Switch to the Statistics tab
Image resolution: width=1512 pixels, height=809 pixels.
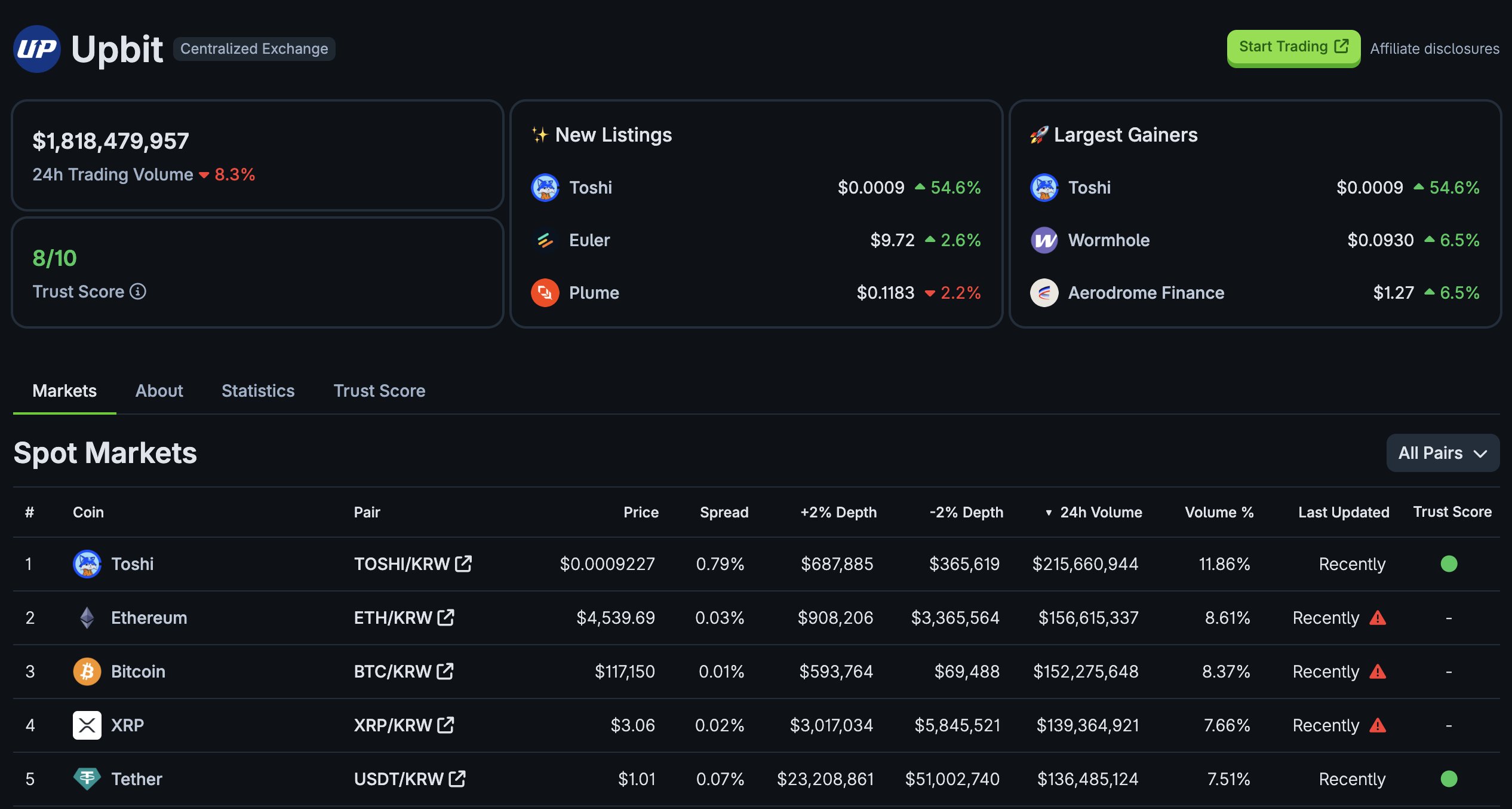pos(257,391)
